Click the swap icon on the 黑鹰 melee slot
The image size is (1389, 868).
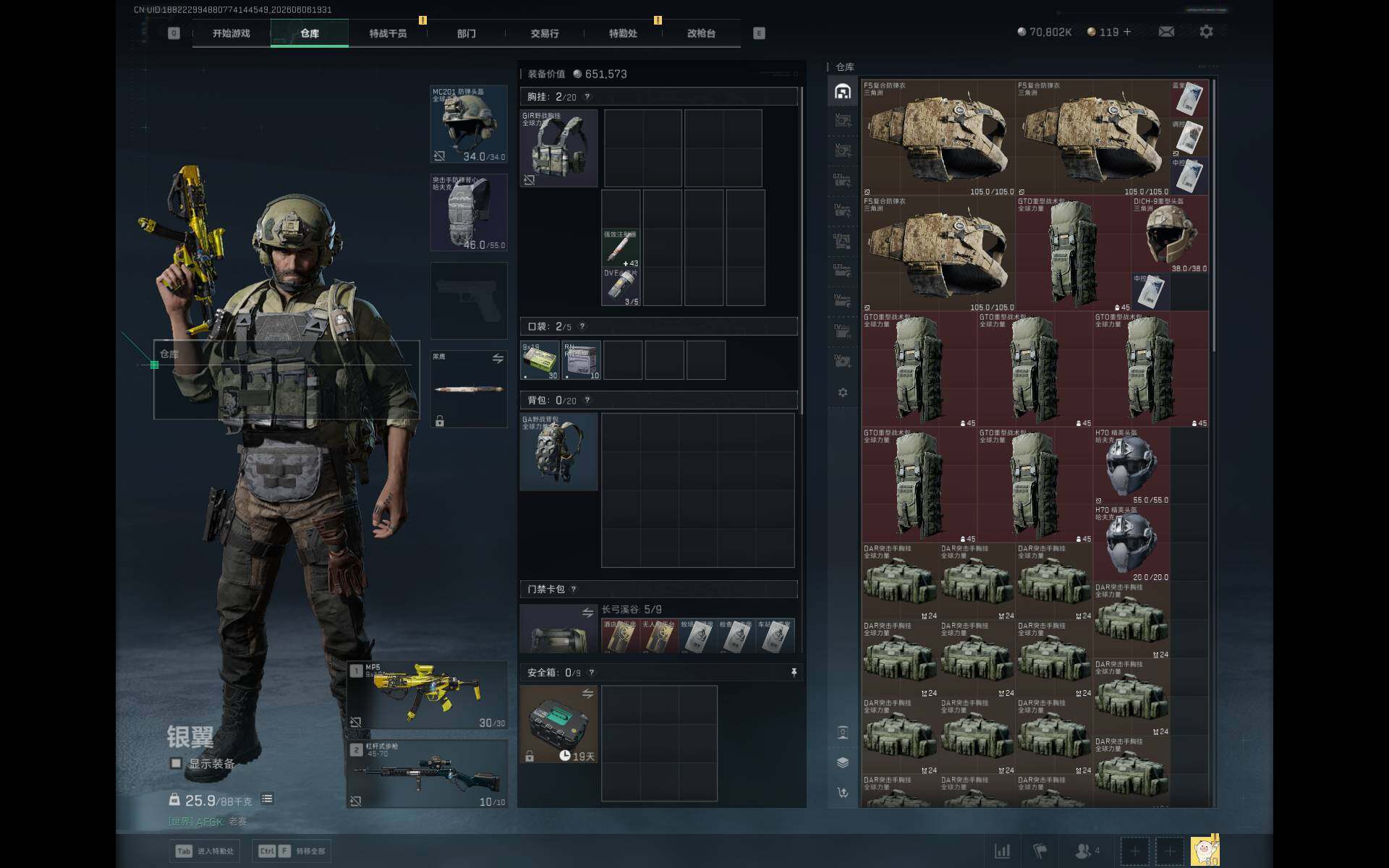coord(498,359)
